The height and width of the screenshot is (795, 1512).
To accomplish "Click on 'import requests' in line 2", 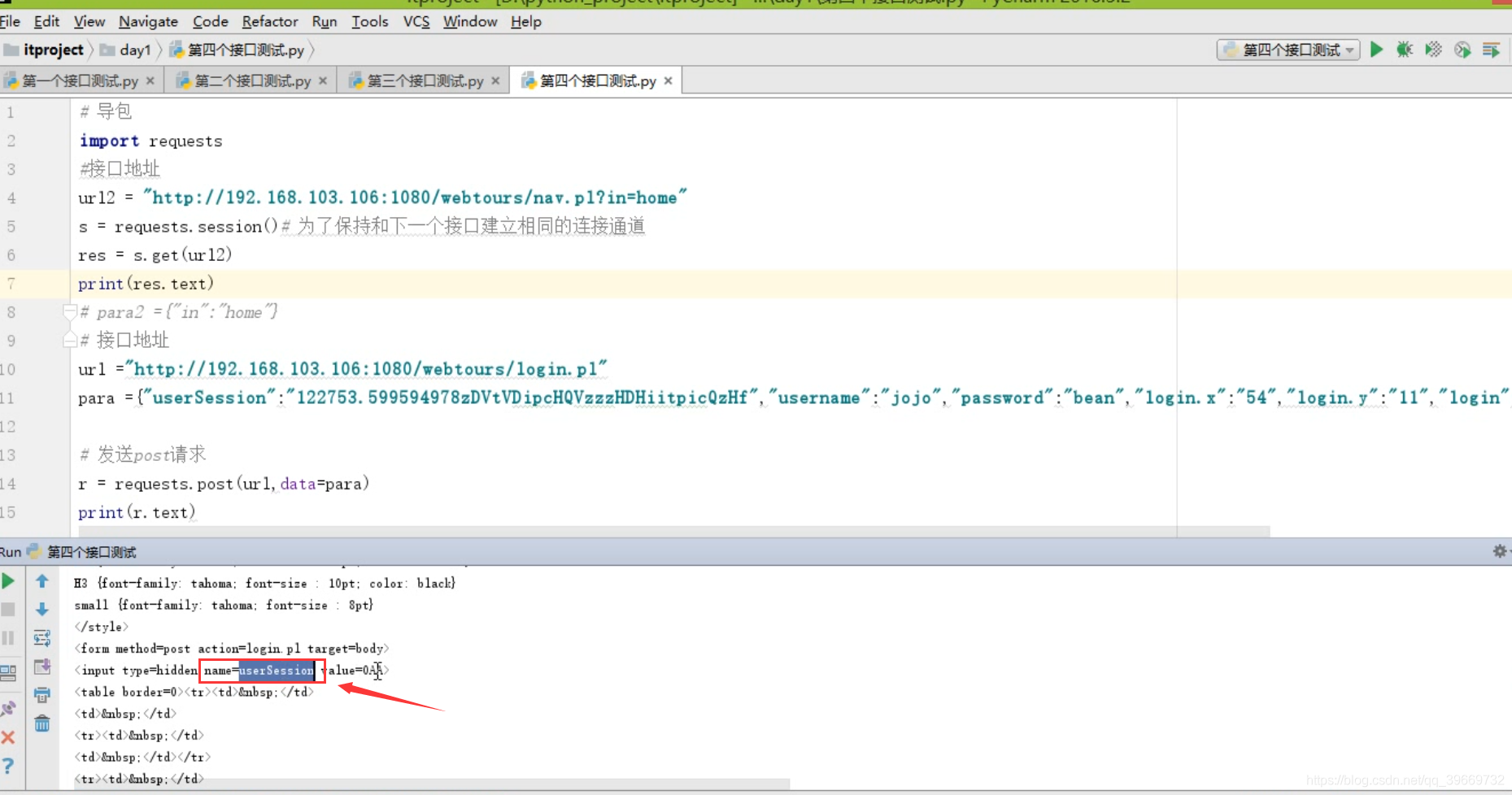I will [x=150, y=141].
